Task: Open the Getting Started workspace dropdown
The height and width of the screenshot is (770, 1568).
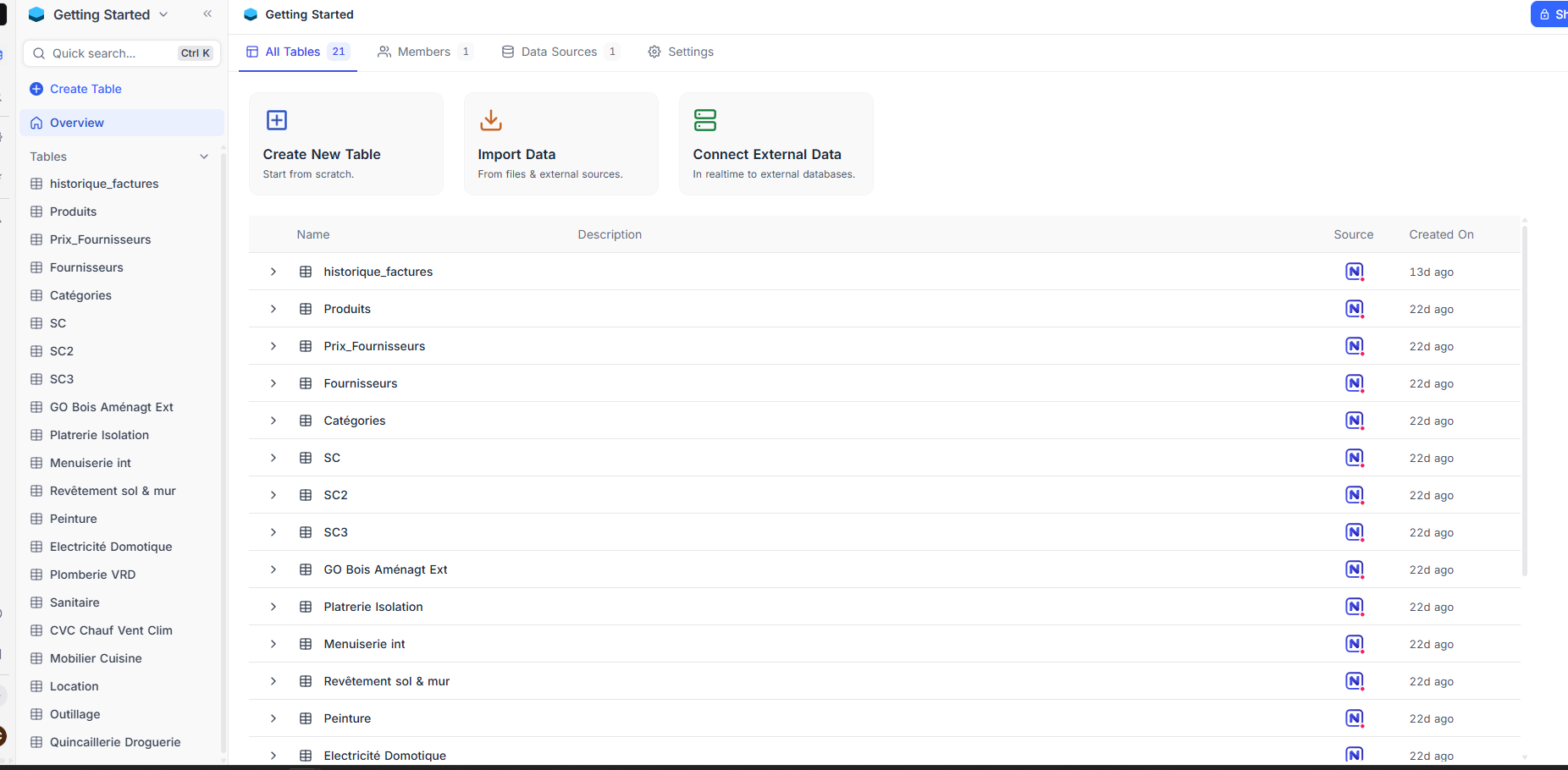Action: (x=163, y=14)
